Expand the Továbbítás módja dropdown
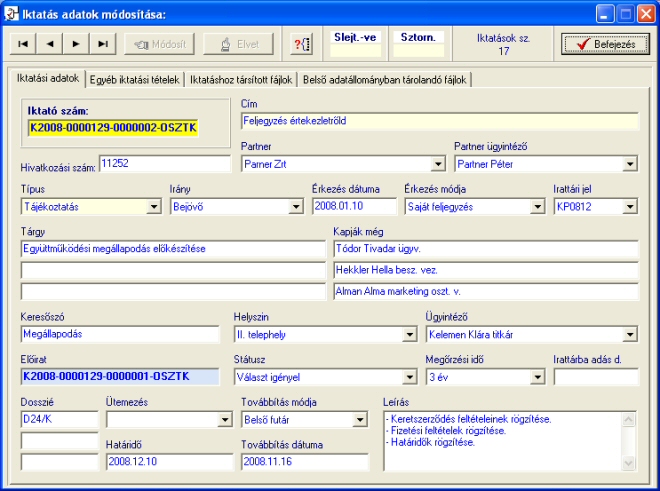 [360, 420]
